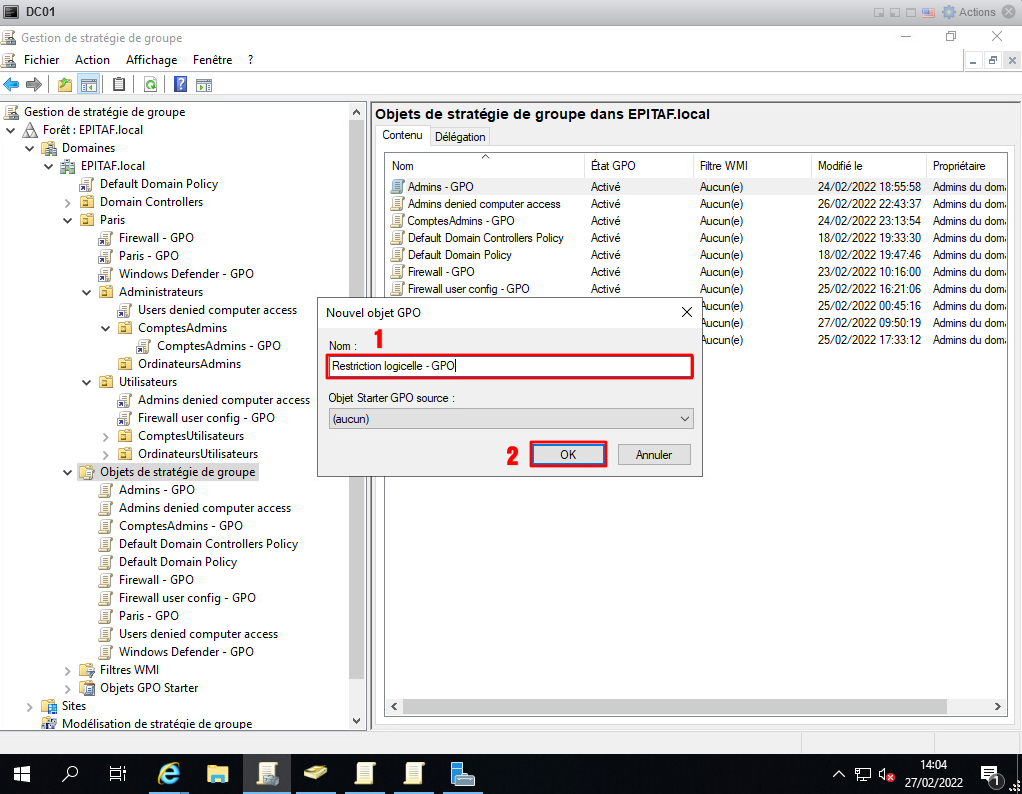Confirm the new GPO with OK
1022x794 pixels.
tap(568, 455)
